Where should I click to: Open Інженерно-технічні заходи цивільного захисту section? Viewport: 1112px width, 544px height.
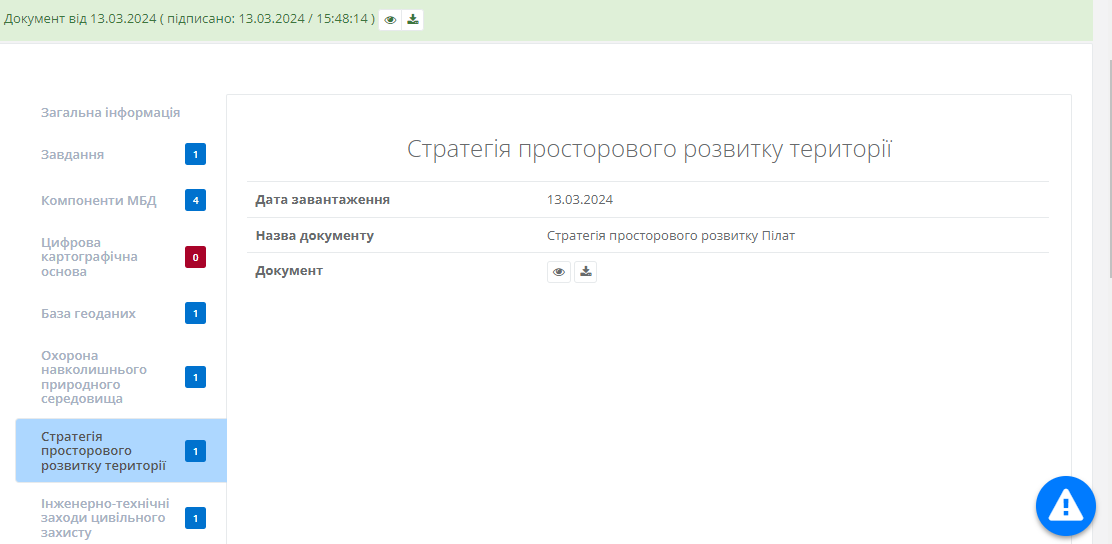[104, 518]
